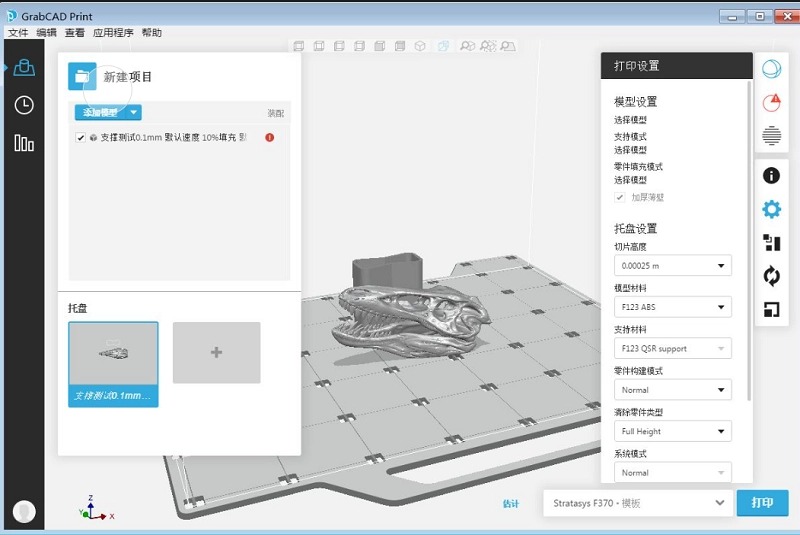Uncheck the 支撑测试0.1mm model checkbox
The height and width of the screenshot is (535, 800).
click(x=81, y=137)
